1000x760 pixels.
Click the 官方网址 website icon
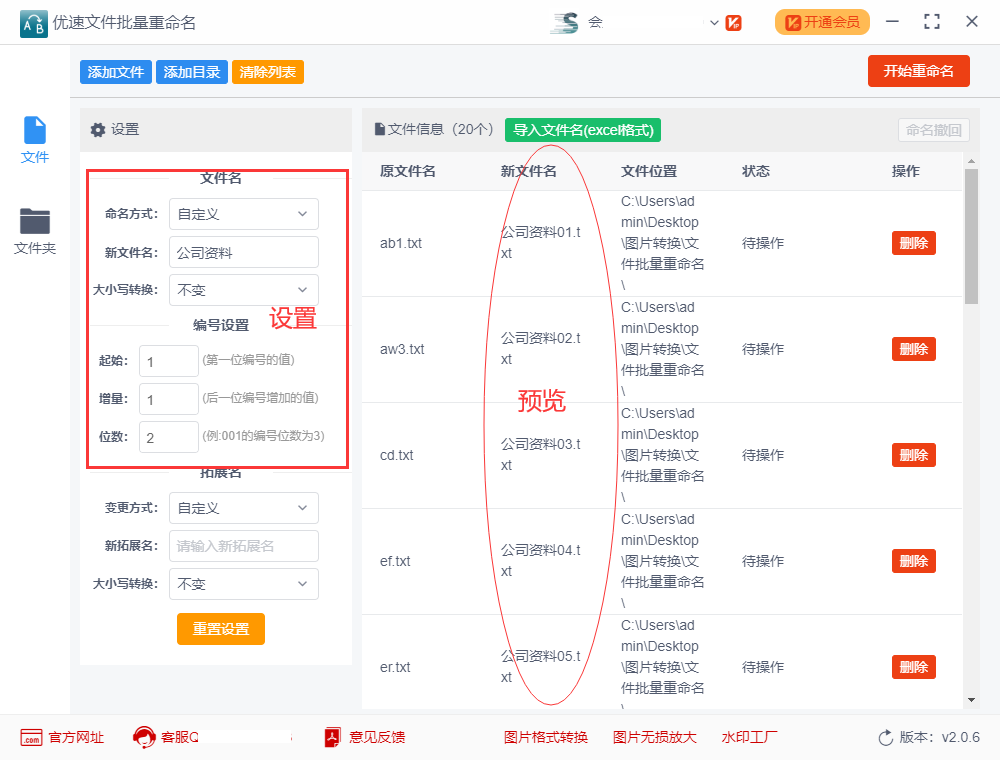[x=31, y=738]
